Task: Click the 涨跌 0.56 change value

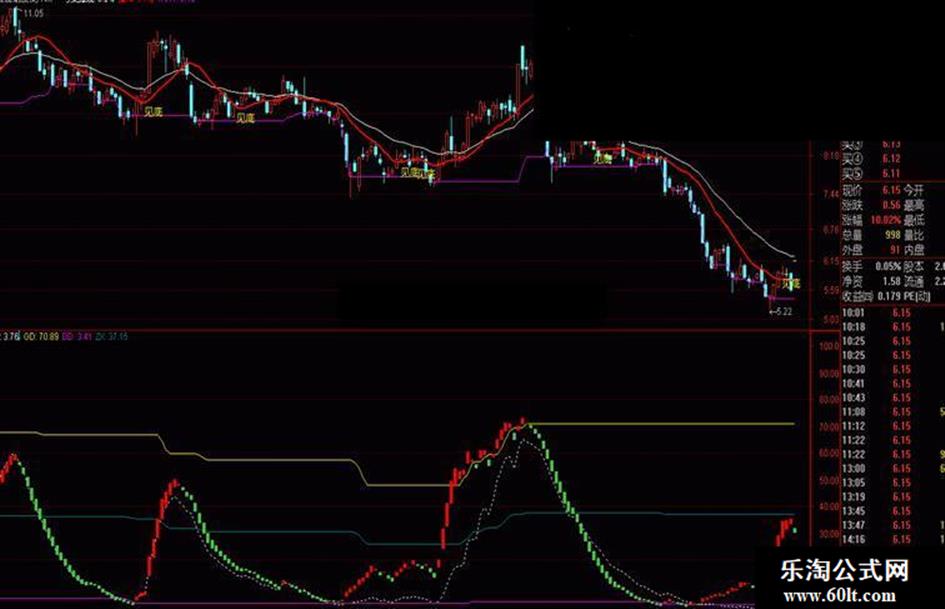Action: coord(891,205)
